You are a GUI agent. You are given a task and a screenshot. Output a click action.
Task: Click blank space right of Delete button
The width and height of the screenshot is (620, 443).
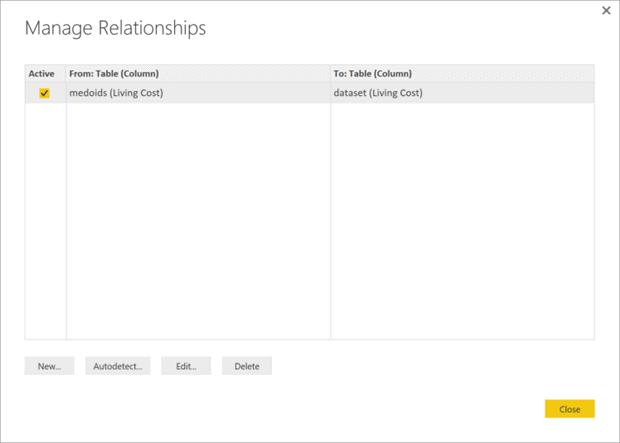pyautogui.click(x=420, y=366)
